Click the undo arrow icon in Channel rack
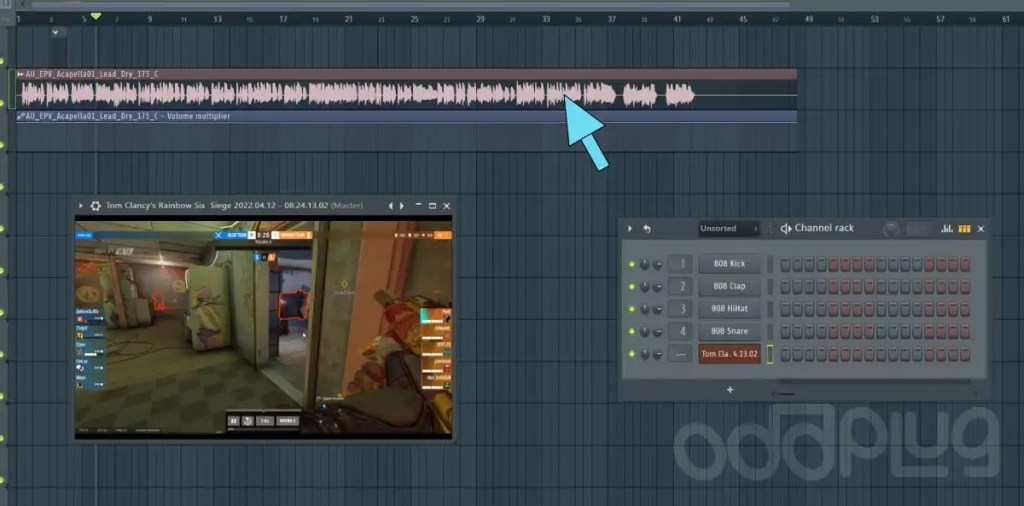This screenshot has height=506, width=1024. coord(647,229)
